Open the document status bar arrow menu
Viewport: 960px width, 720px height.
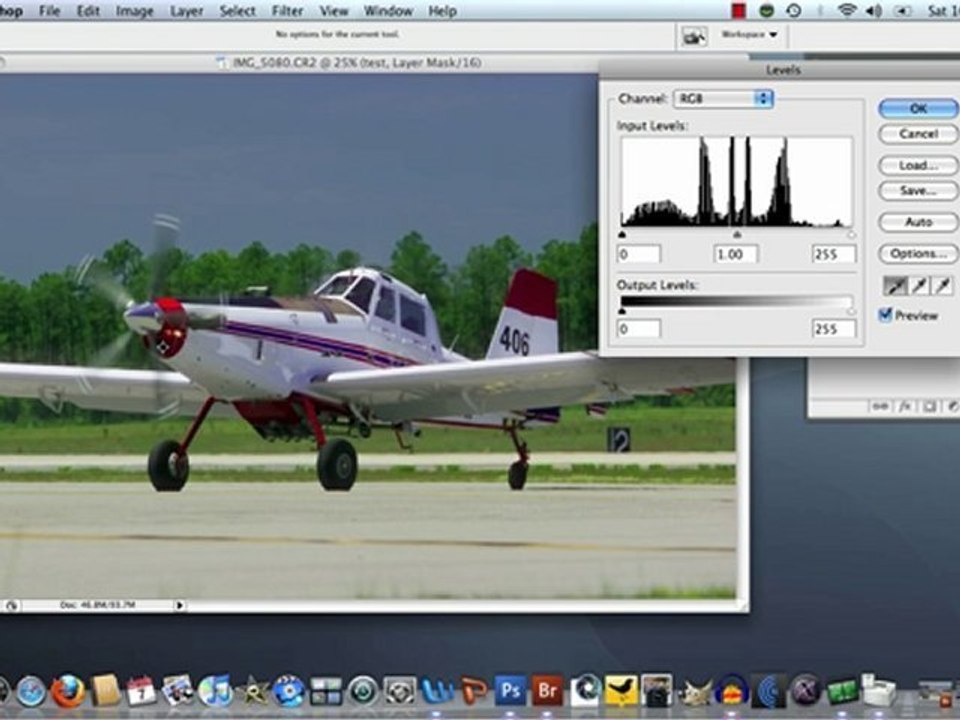pos(179,606)
